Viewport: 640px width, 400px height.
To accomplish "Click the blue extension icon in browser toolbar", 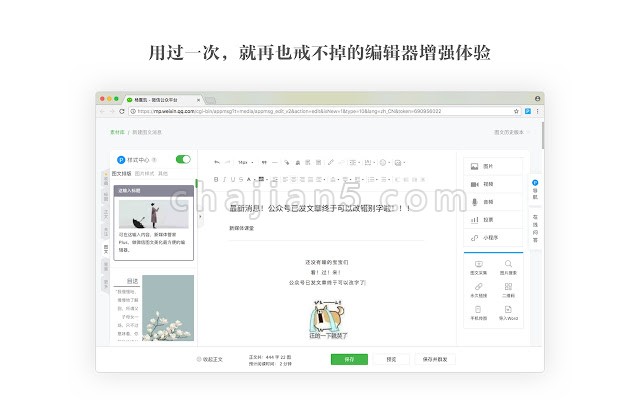I will [528, 111].
